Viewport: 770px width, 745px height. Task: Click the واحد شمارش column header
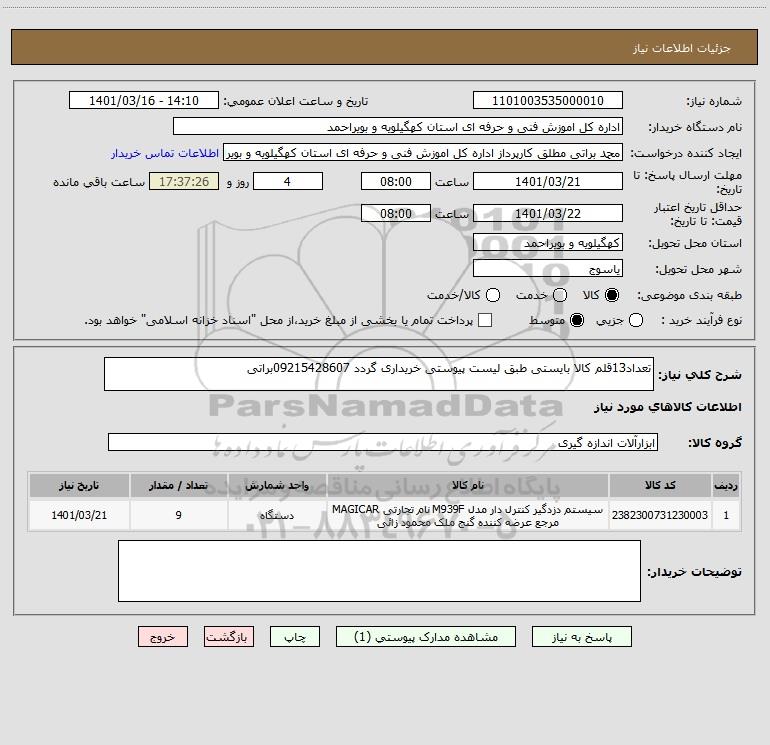pyautogui.click(x=277, y=485)
